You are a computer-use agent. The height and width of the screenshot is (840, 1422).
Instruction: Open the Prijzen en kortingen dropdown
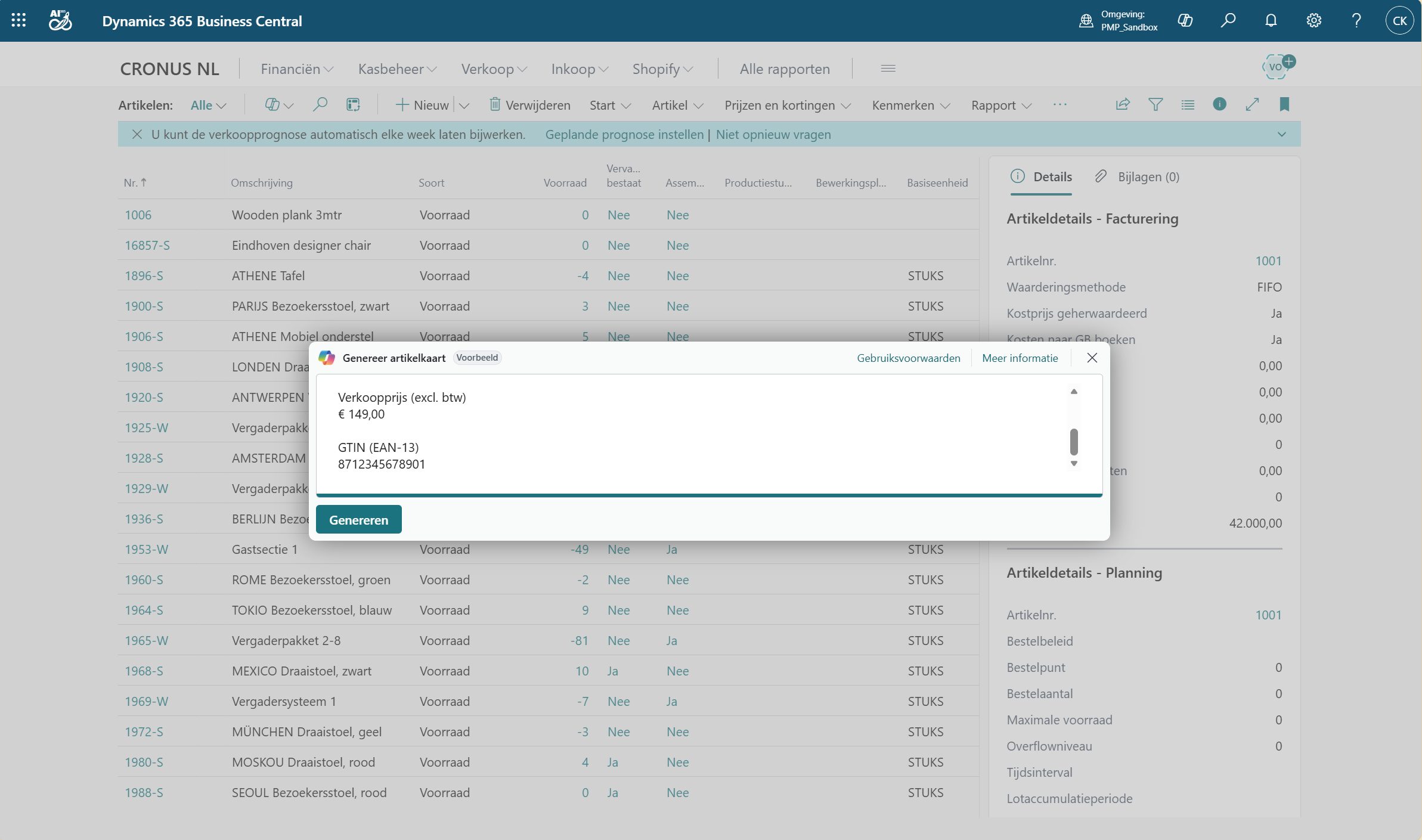pos(787,106)
